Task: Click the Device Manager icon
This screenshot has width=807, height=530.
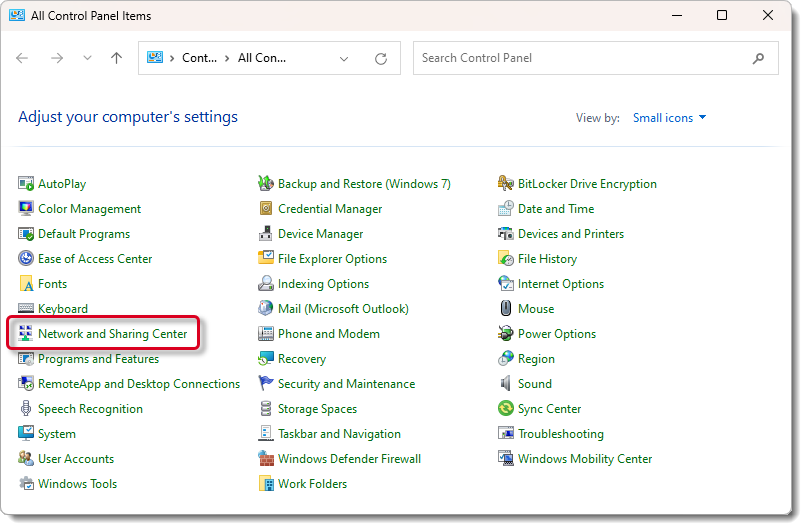Action: [266, 234]
